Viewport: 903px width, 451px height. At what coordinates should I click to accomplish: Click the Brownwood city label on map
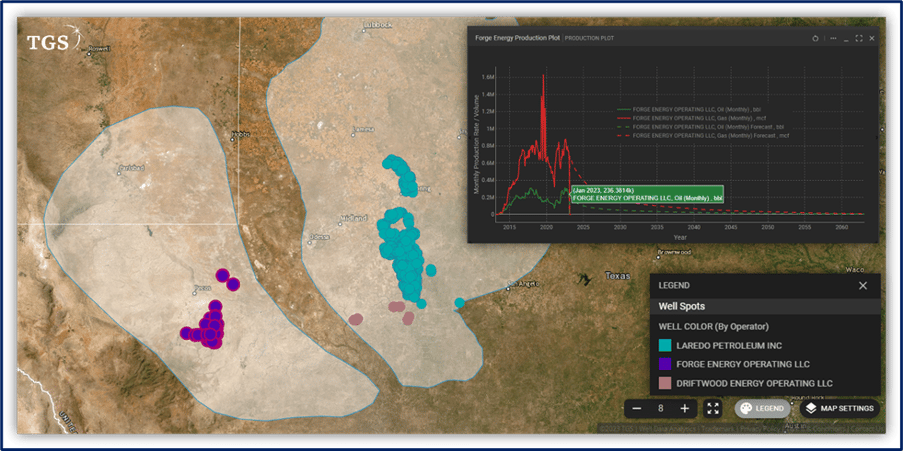coord(674,252)
